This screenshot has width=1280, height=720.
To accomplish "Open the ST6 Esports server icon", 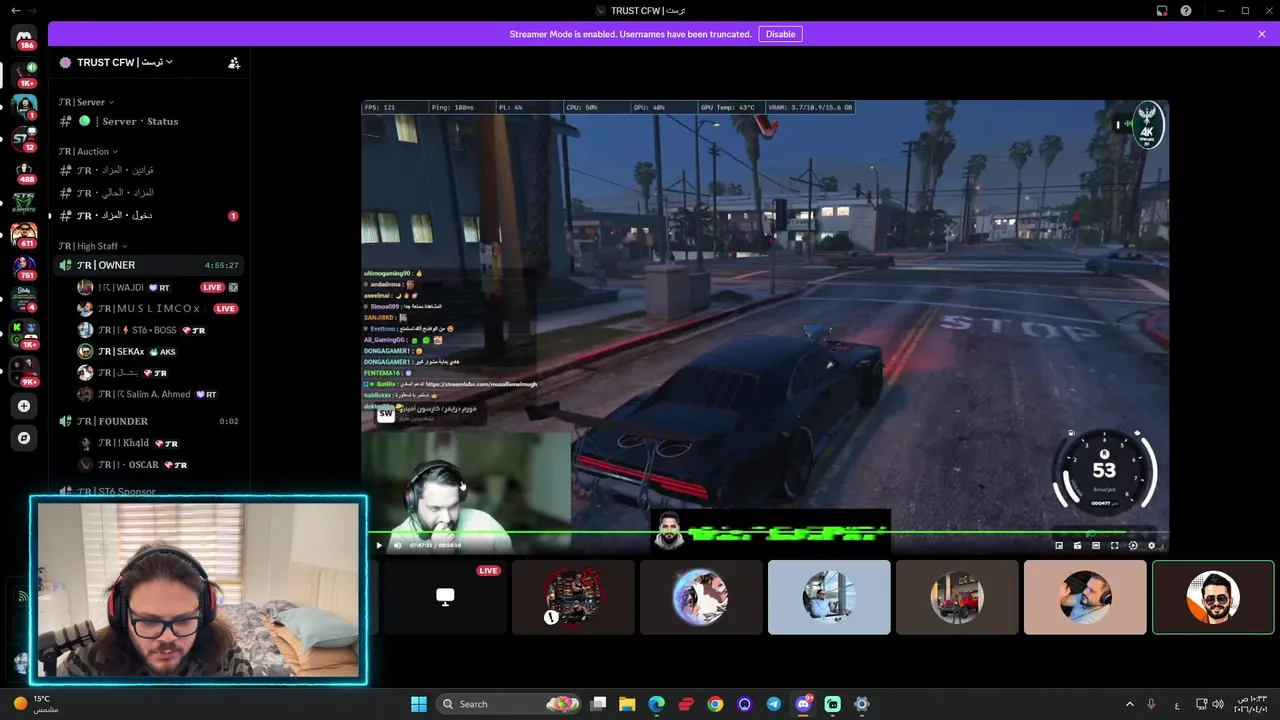I will click(x=25, y=201).
